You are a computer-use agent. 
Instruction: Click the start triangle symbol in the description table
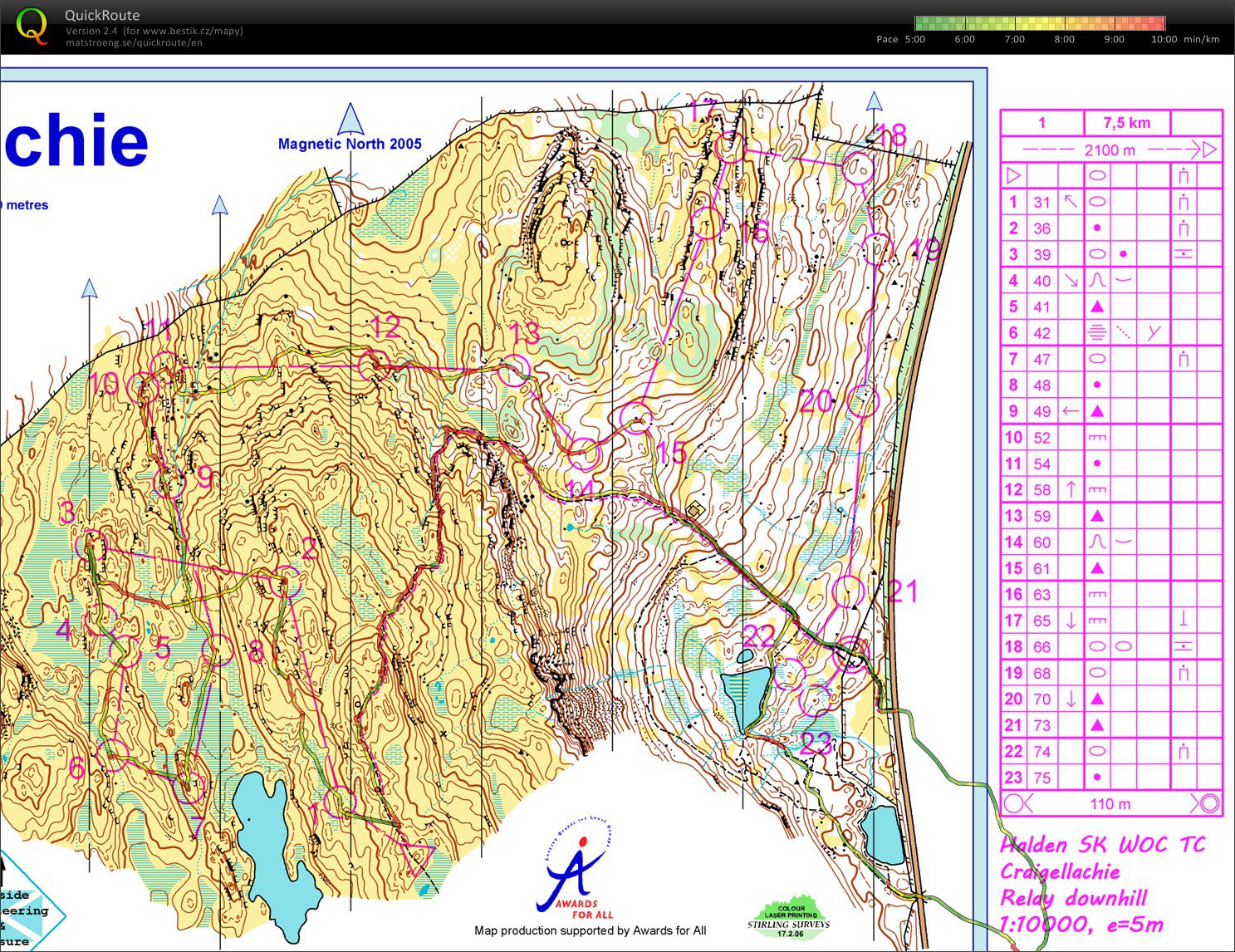[1013, 175]
